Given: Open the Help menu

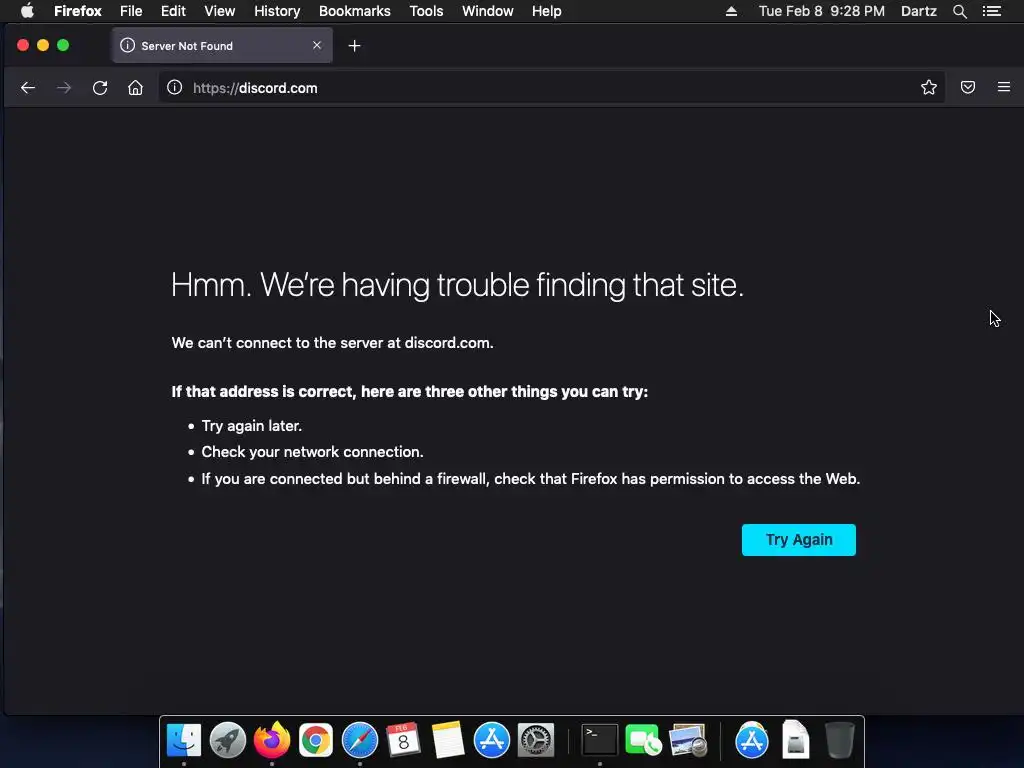Looking at the screenshot, I should pos(547,11).
